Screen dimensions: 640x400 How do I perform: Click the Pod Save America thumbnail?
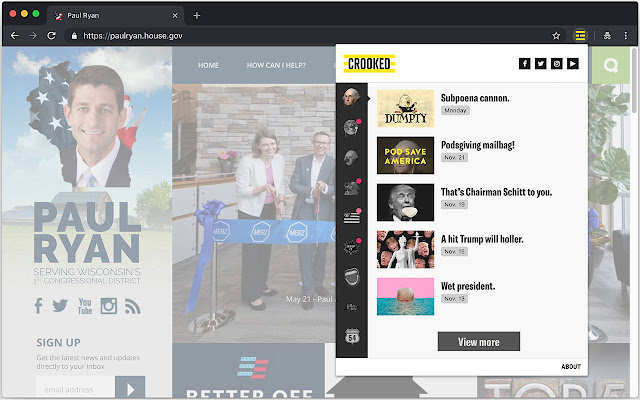[x=405, y=156]
